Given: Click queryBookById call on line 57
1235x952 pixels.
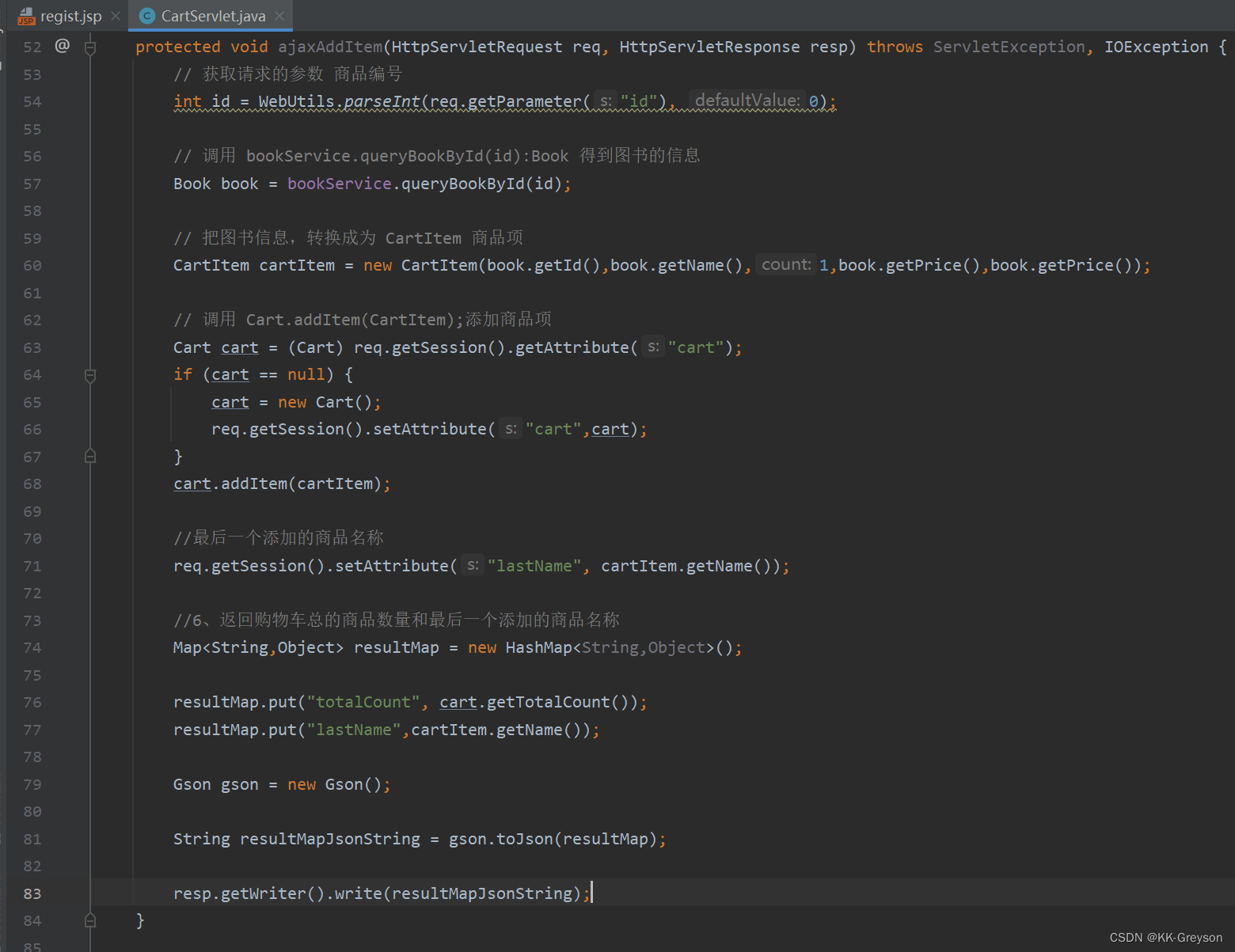Looking at the screenshot, I should point(463,184).
